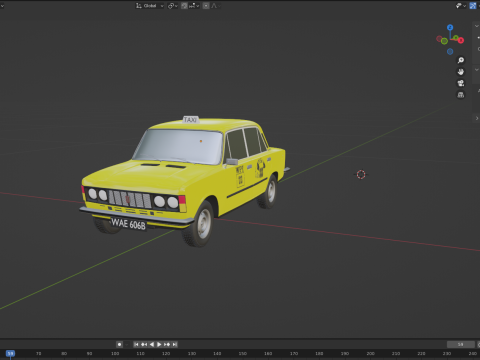Open the Global transform orientation dropdown
The image size is (480, 360).
click(x=150, y=6)
